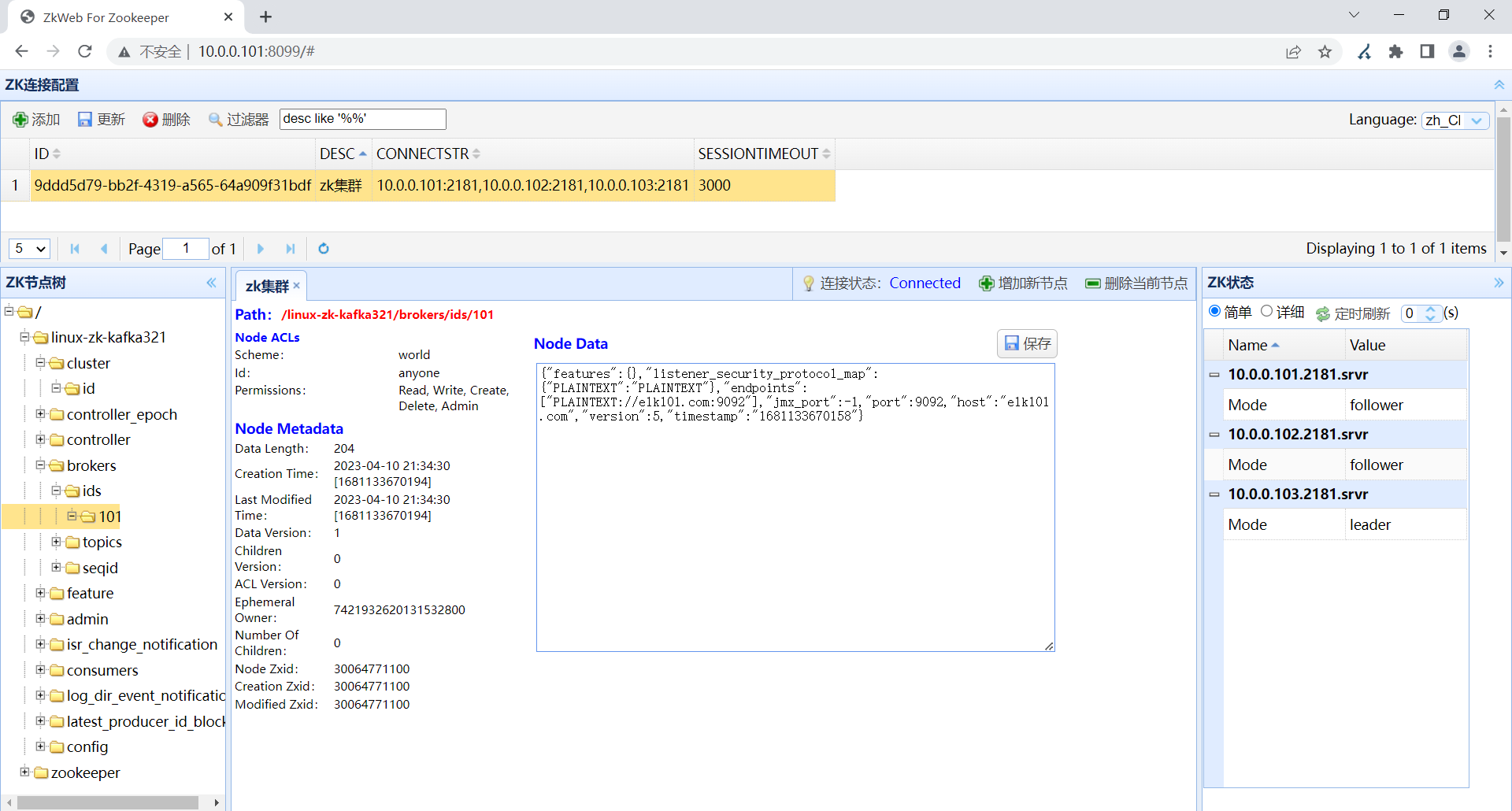Click the node tree horizontal scrollbar
The image size is (1512, 811).
click(x=108, y=802)
